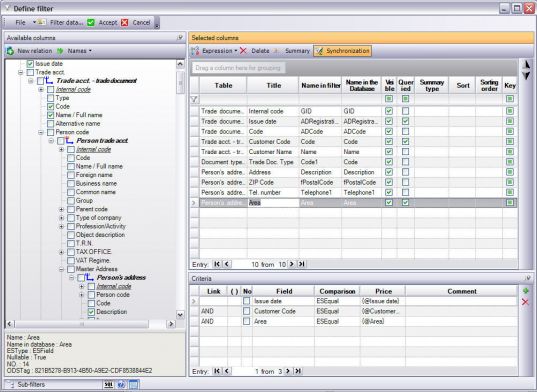The width and height of the screenshot is (537, 392).
Task: Go to last entry in Criteria grid
Action: pyautogui.click(x=298, y=371)
